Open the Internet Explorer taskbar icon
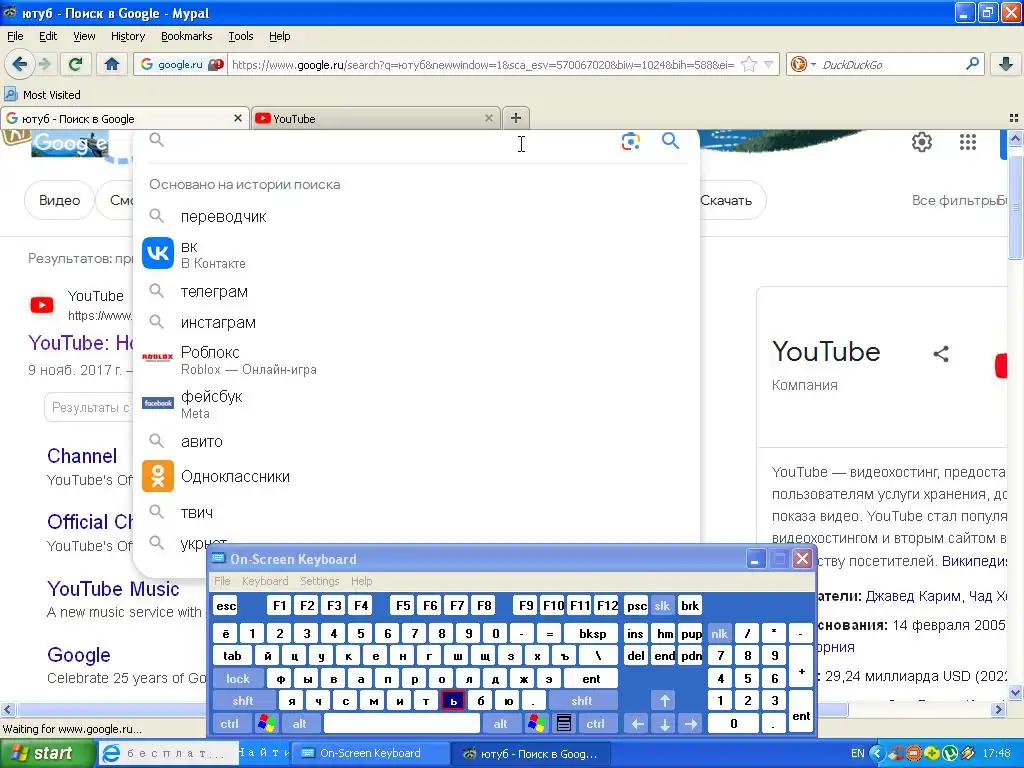The height and width of the screenshot is (768, 1024). 112,753
